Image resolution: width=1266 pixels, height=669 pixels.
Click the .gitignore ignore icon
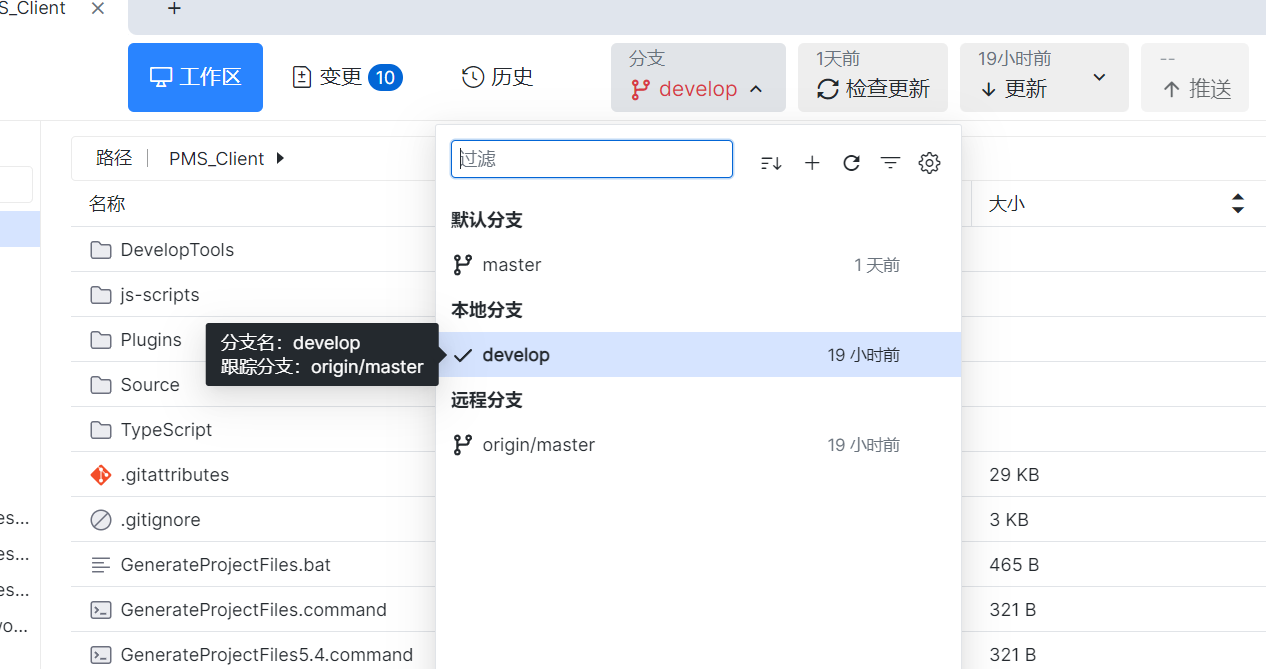tap(101, 520)
